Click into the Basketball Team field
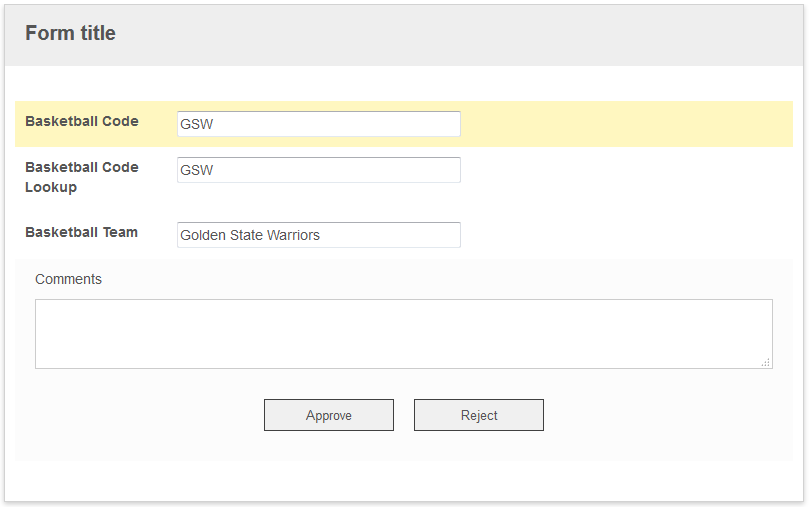The image size is (809, 507). point(319,235)
